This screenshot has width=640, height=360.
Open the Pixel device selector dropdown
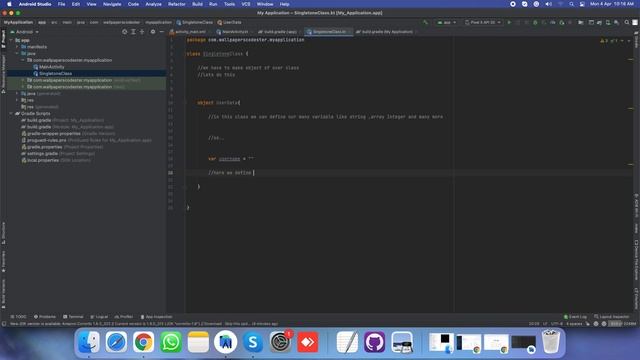click(x=482, y=22)
